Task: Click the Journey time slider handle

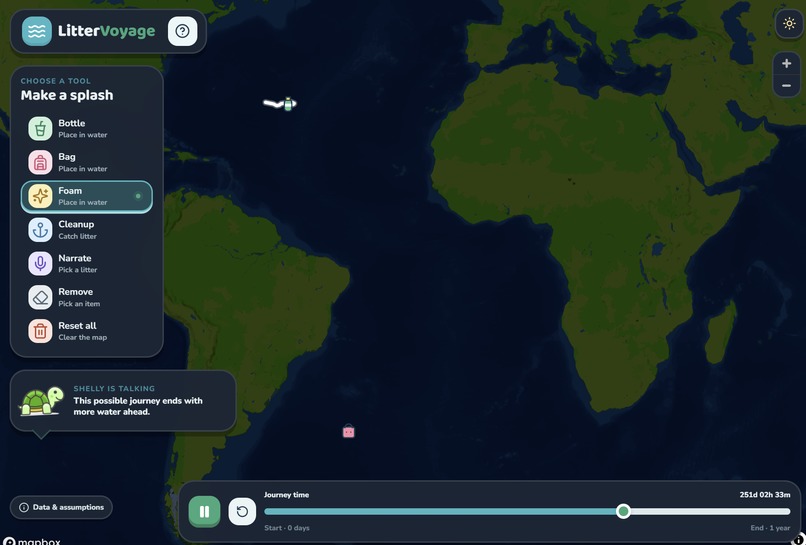Action: click(x=624, y=512)
